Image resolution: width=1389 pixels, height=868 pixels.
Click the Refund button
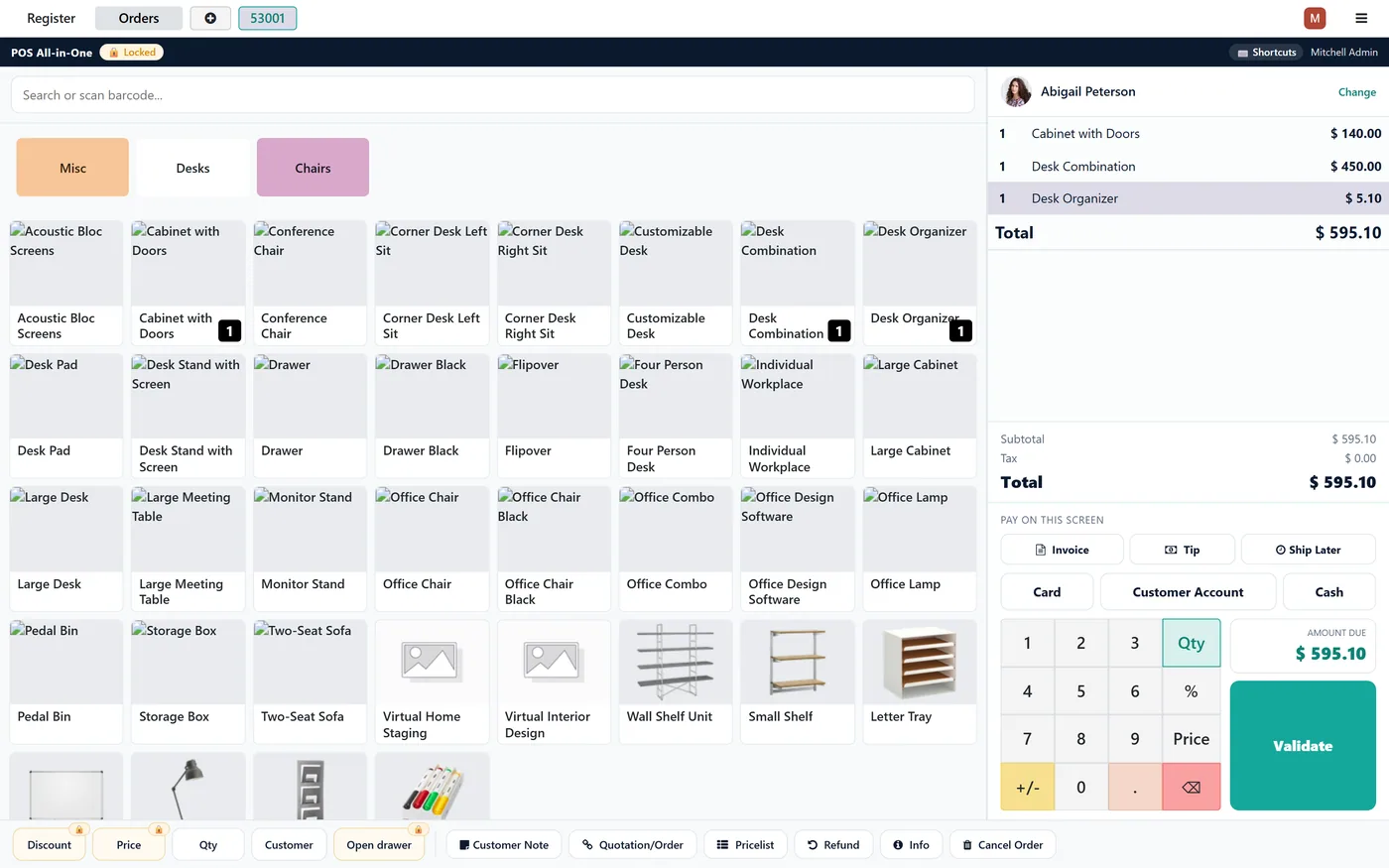pos(833,845)
